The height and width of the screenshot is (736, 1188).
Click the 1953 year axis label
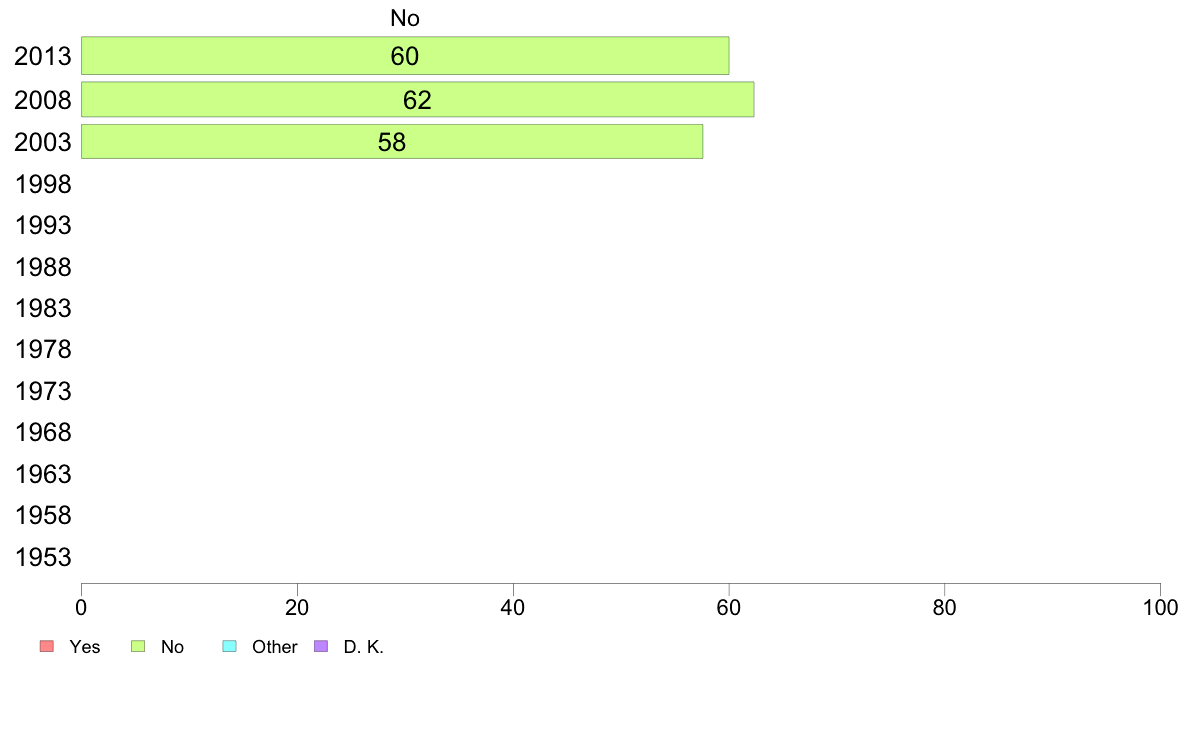pyautogui.click(x=42, y=557)
